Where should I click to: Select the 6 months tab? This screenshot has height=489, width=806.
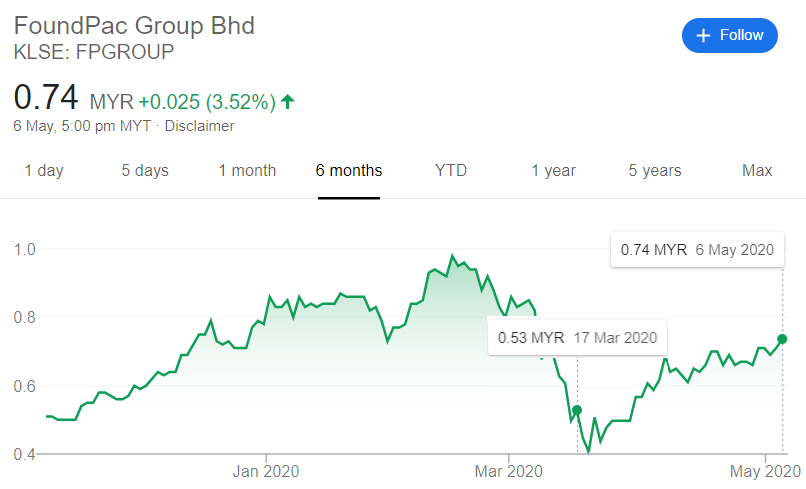click(x=349, y=171)
